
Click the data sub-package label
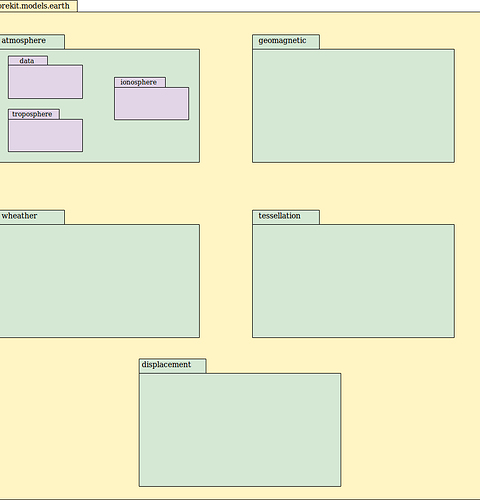(x=27, y=61)
